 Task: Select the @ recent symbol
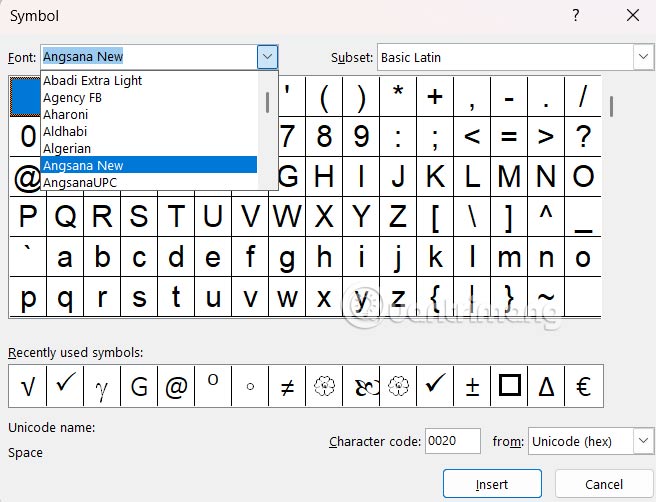tap(176, 386)
